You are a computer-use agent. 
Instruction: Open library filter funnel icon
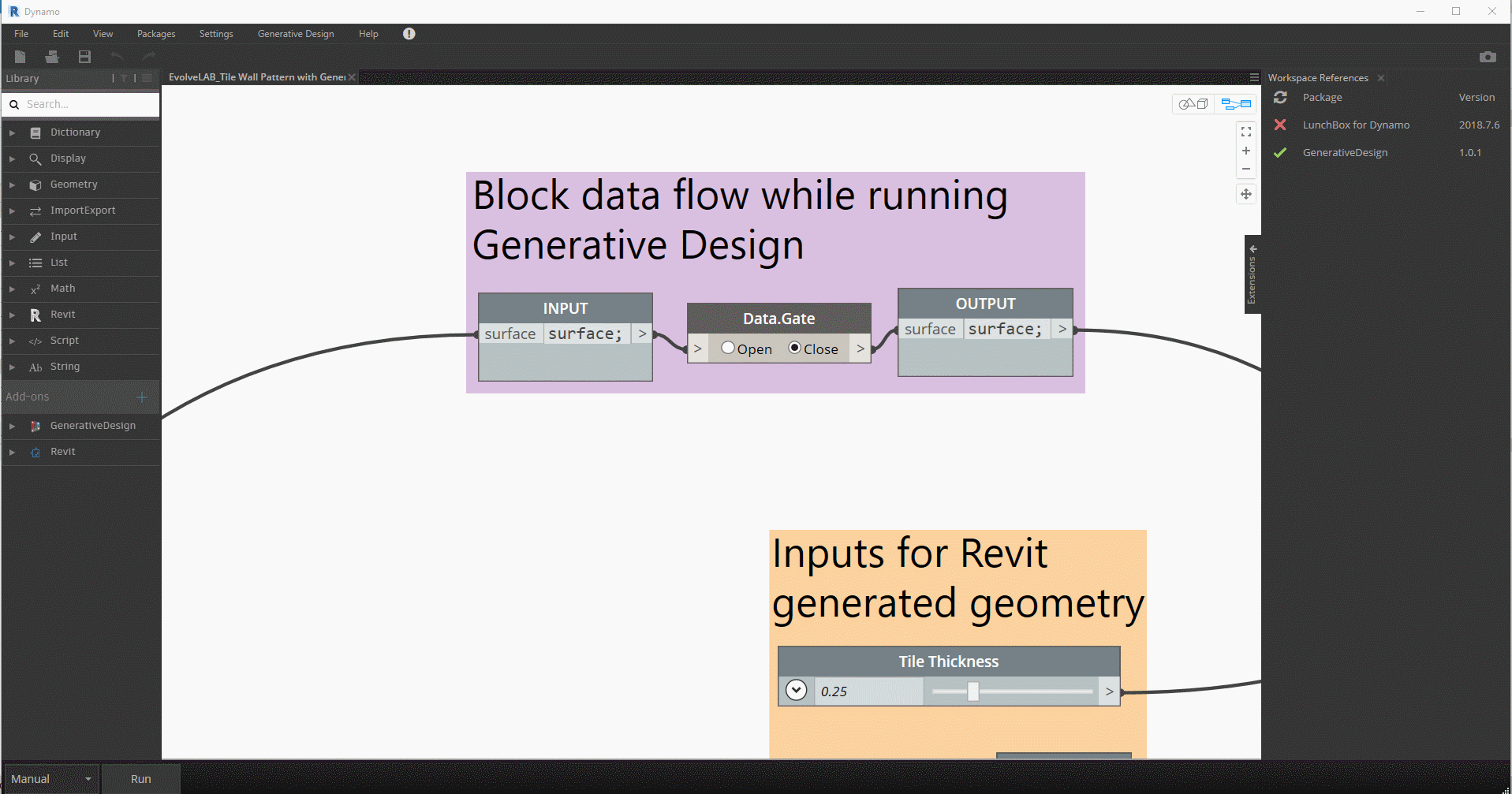(124, 78)
